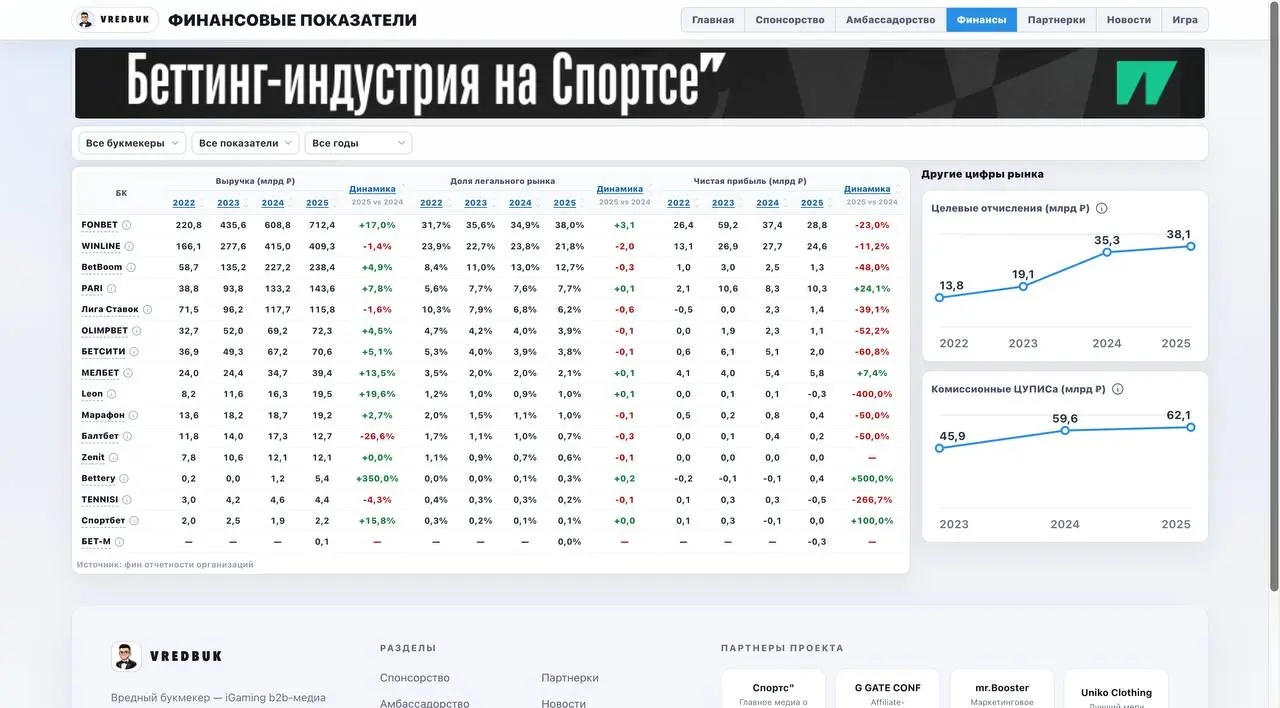Open info icon next to PARI
The image size is (1280, 708).
[x=112, y=288]
